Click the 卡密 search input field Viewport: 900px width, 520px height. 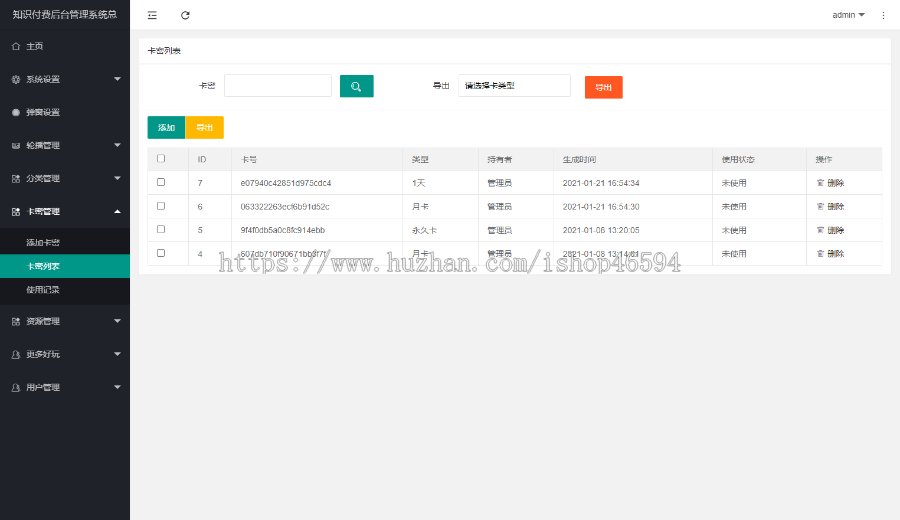point(278,86)
